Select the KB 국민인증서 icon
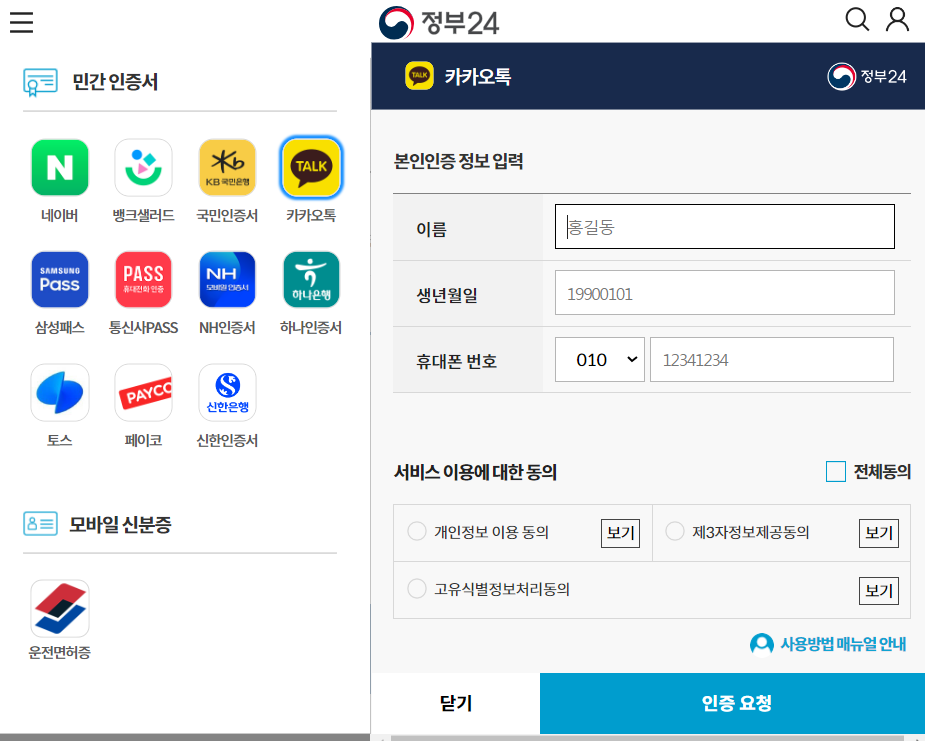This screenshot has height=741, width=925. pos(227,168)
